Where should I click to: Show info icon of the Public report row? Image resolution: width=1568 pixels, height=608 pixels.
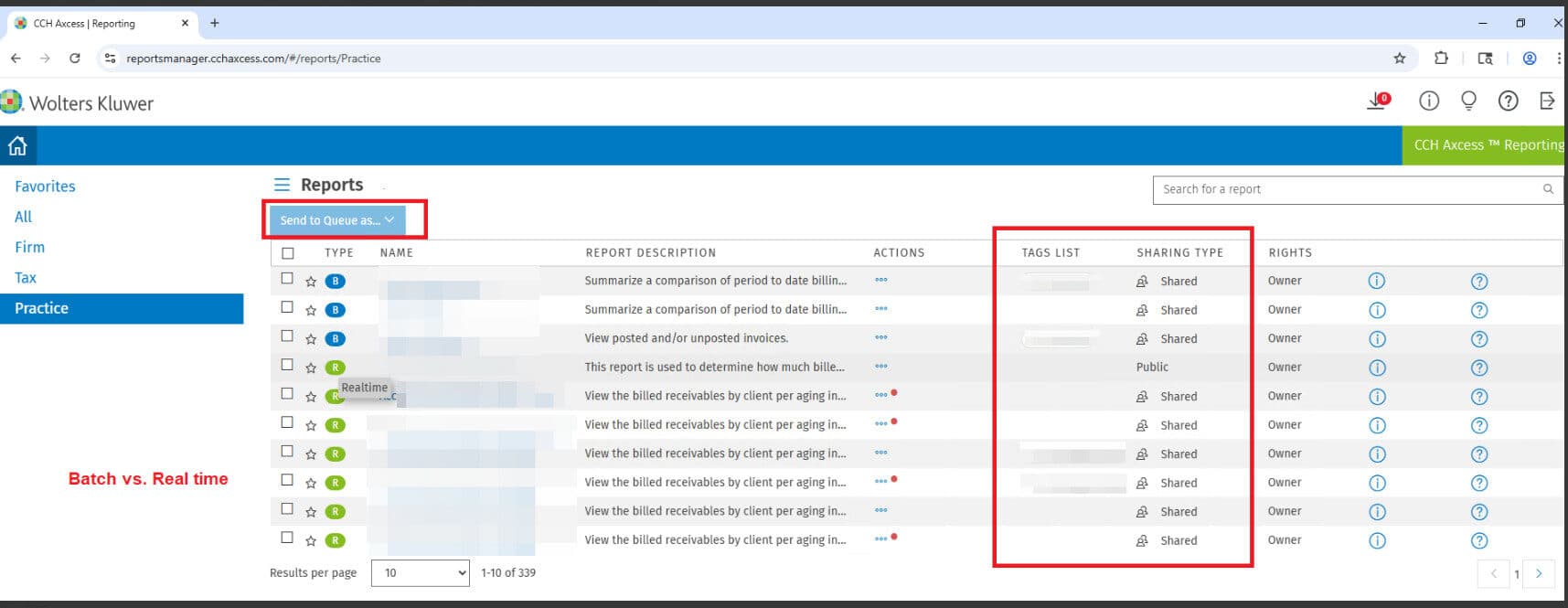click(x=1377, y=368)
